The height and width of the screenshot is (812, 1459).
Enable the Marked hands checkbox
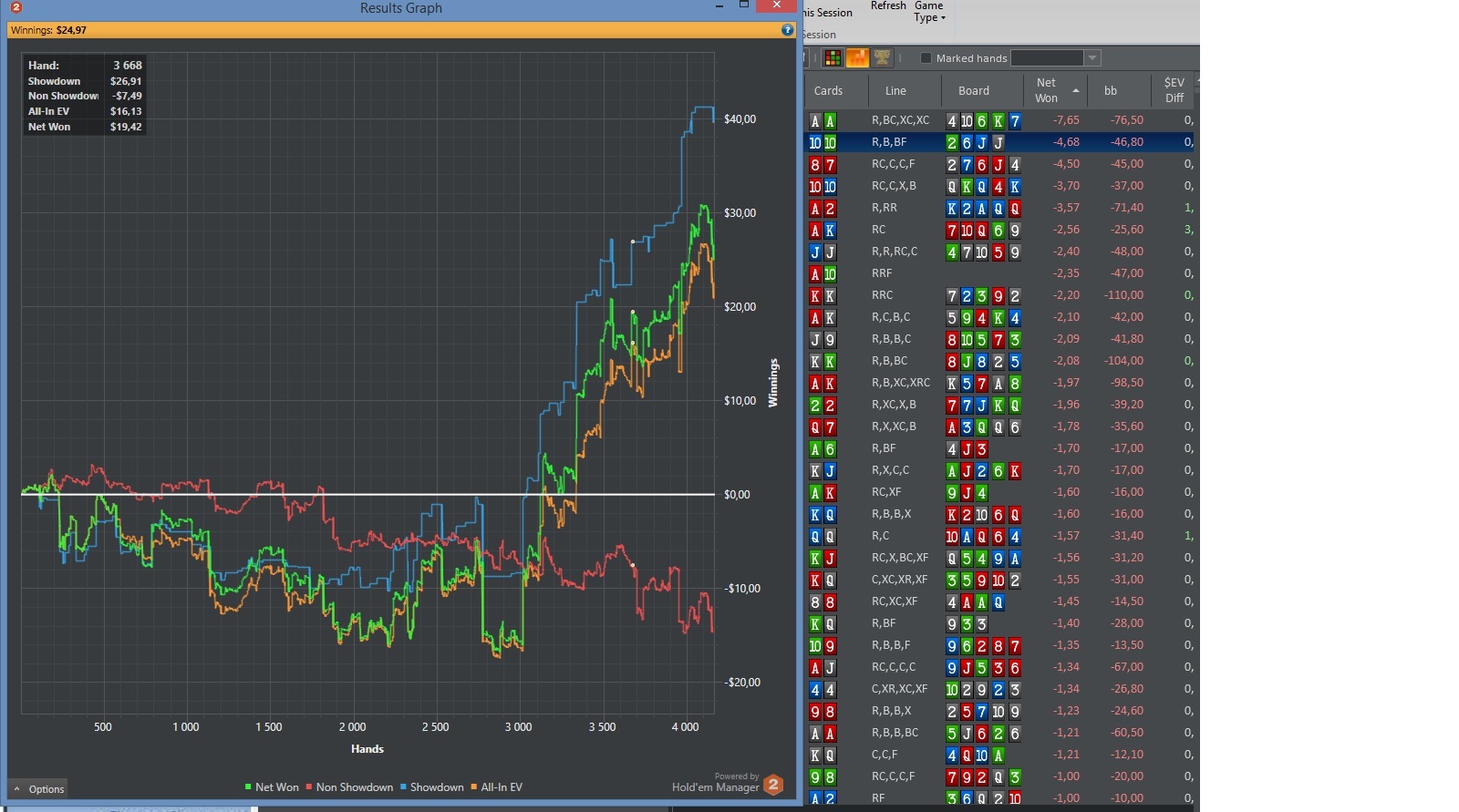point(926,58)
